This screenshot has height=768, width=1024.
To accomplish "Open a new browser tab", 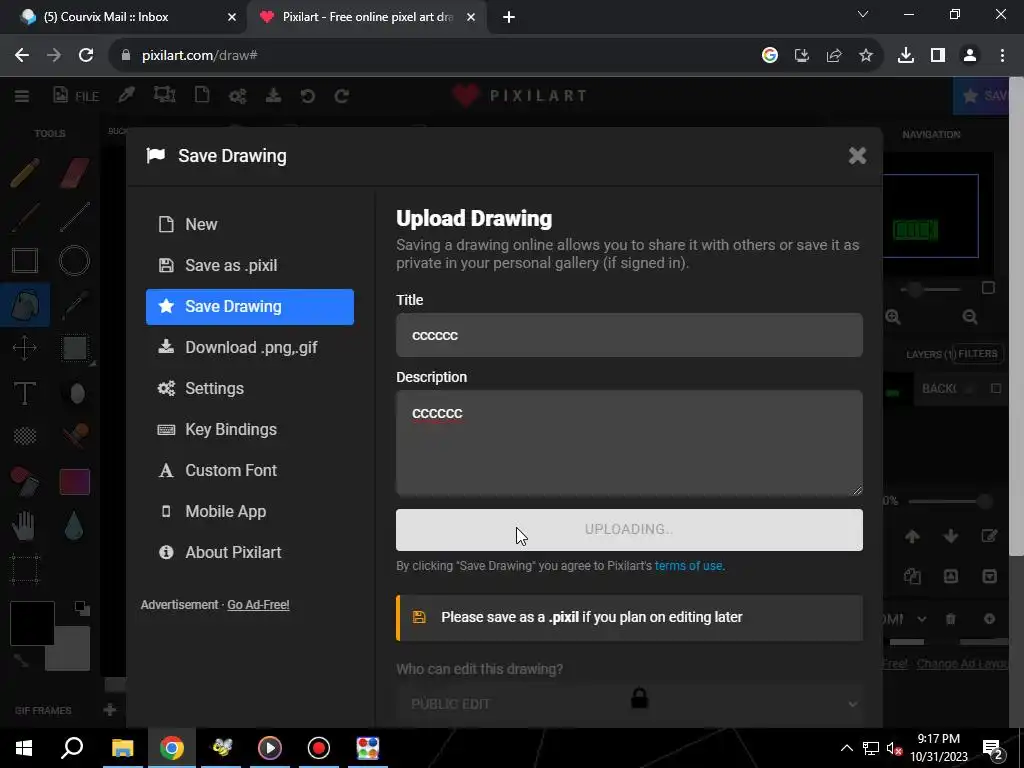I will (x=509, y=17).
